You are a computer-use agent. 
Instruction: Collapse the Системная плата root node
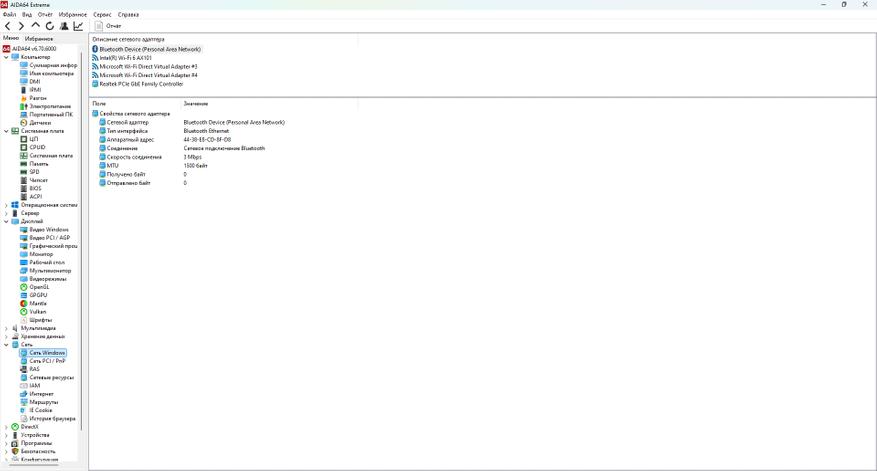coord(6,131)
